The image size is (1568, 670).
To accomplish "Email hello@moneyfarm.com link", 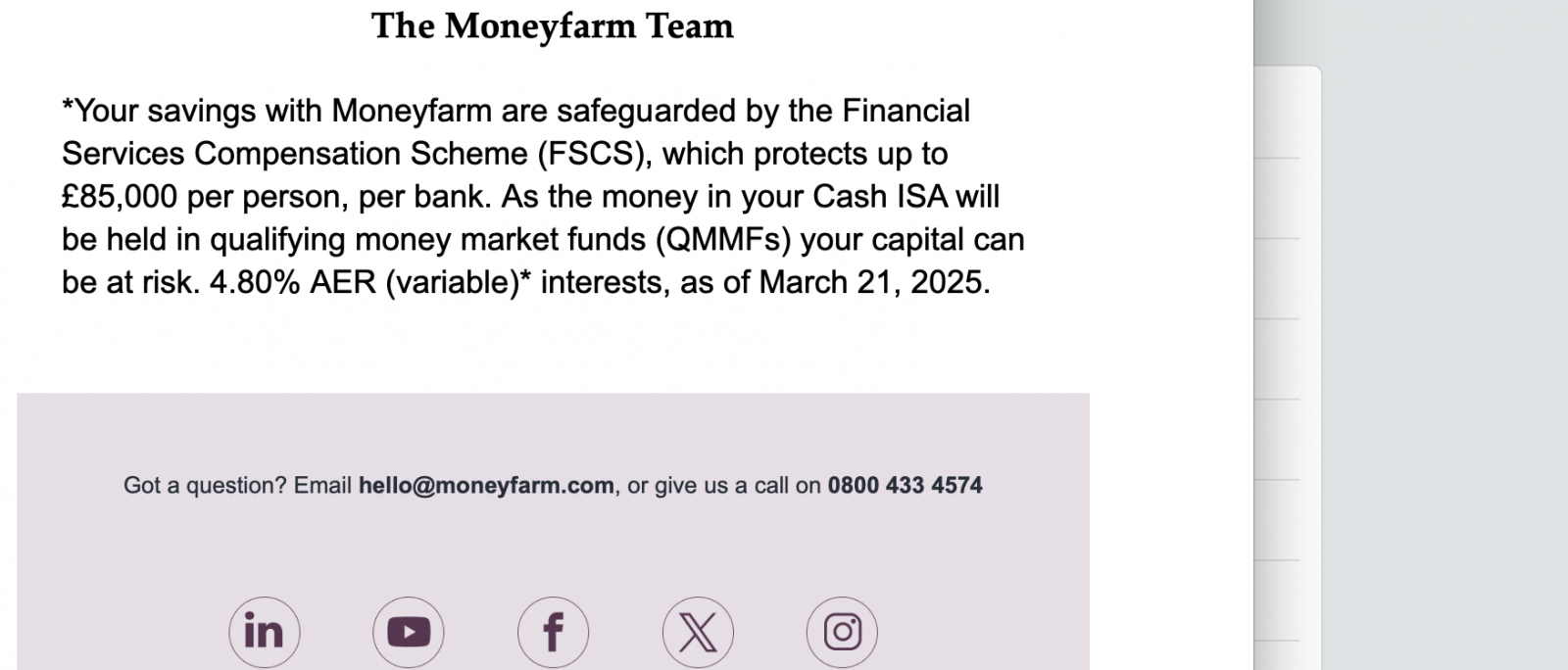I will (x=486, y=486).
